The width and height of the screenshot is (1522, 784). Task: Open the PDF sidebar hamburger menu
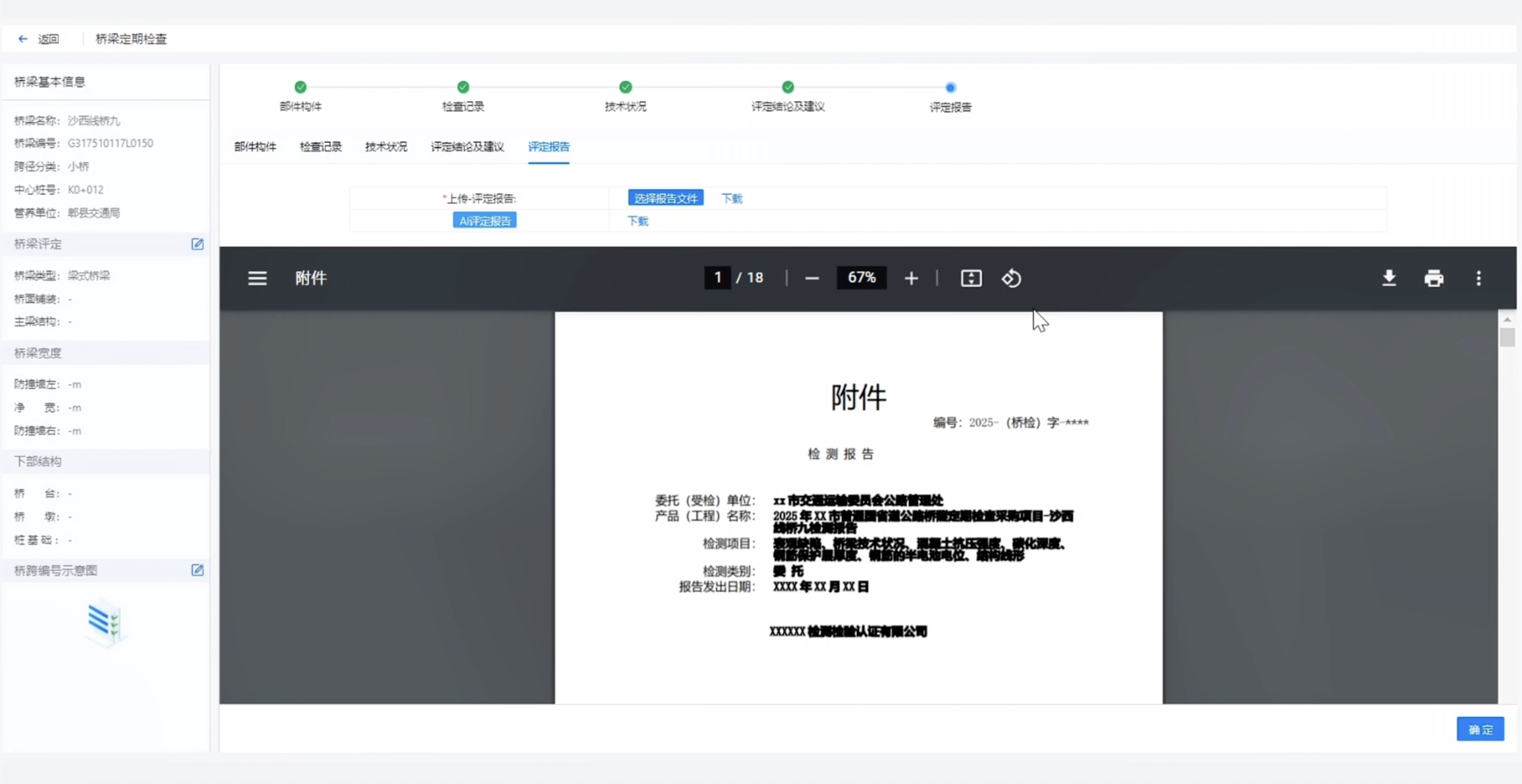pyautogui.click(x=257, y=278)
